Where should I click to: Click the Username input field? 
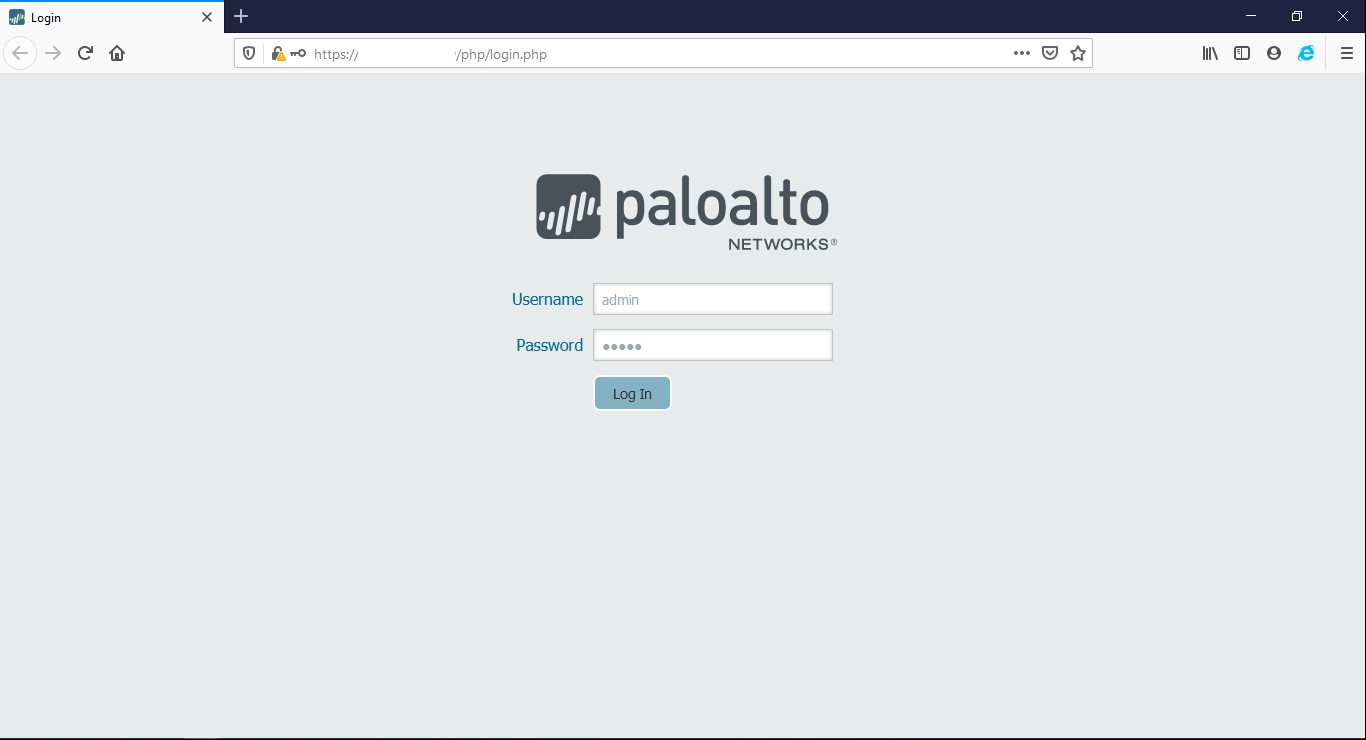click(713, 299)
